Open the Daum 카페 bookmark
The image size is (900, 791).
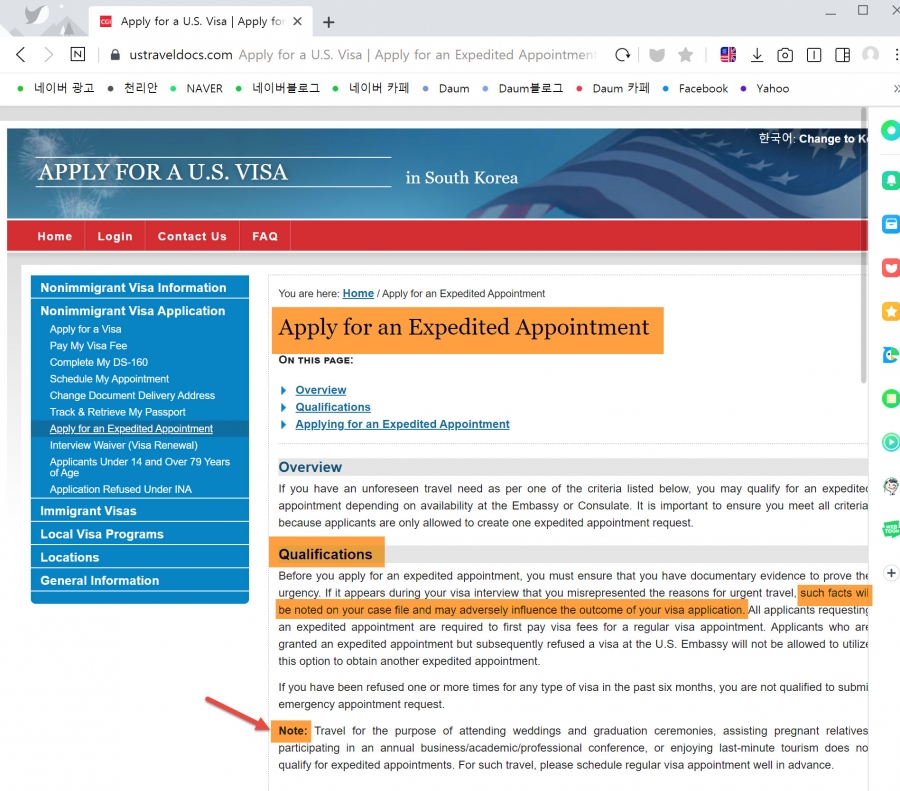614,88
